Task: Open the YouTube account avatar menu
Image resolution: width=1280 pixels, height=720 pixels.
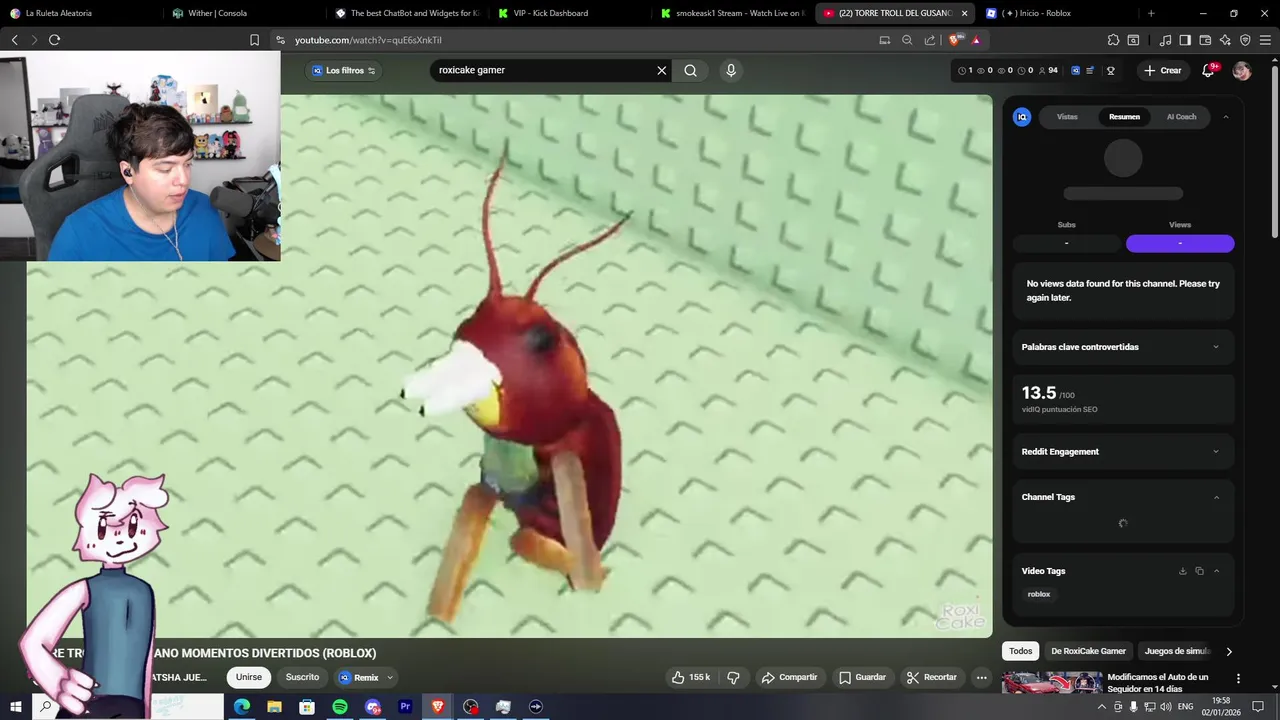Action: (1242, 70)
